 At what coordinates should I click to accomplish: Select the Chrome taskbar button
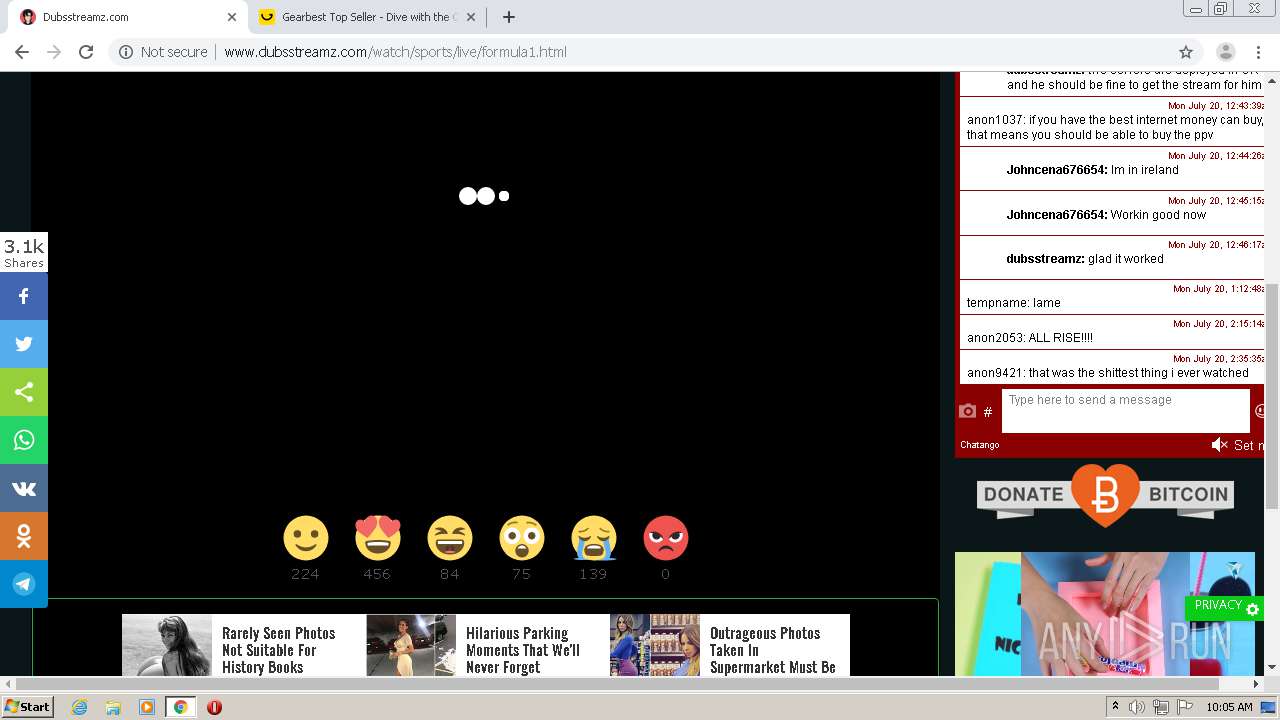180,707
